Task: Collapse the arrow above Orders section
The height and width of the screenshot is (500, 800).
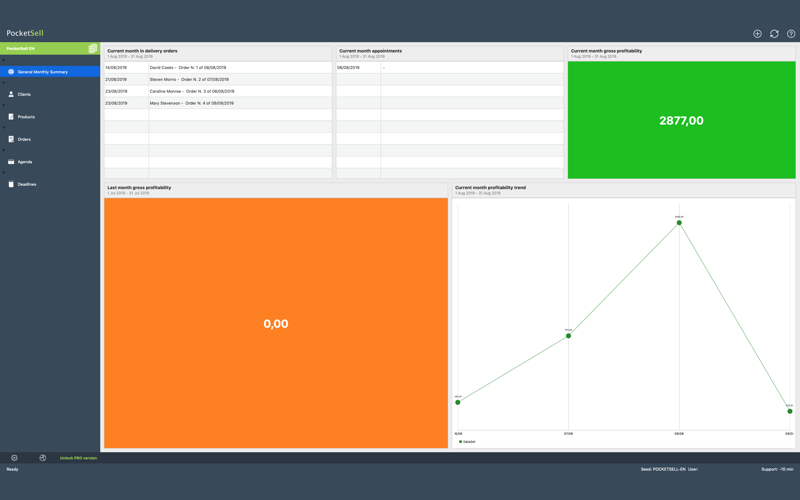Action: pos(4,128)
